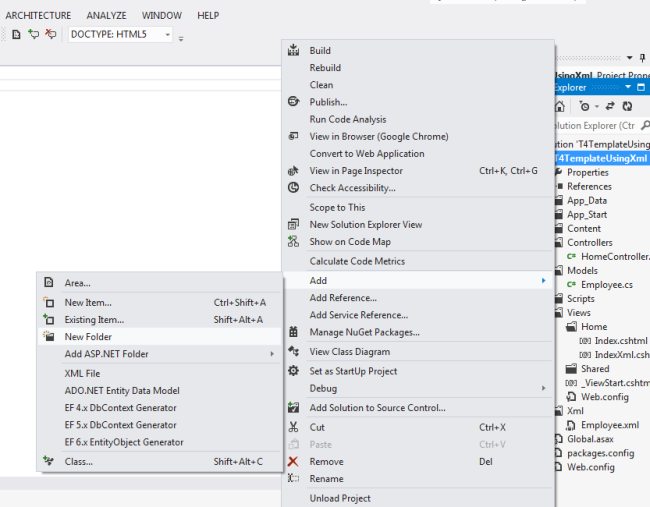Open the Add submenu arrow
Viewport: 650px width, 507px height.
(543, 281)
